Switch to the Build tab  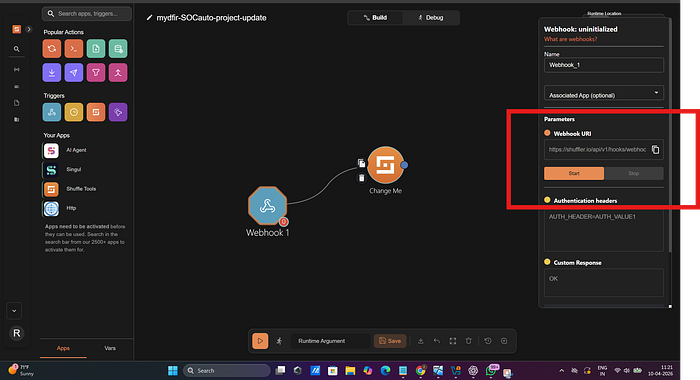375,17
